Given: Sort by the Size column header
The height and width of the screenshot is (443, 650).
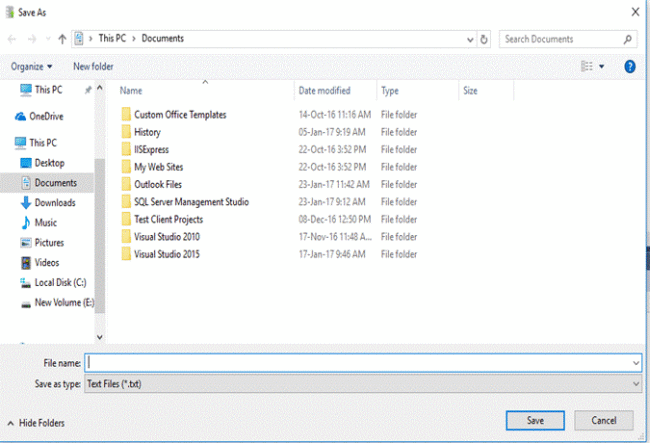Looking at the screenshot, I should click(470, 91).
